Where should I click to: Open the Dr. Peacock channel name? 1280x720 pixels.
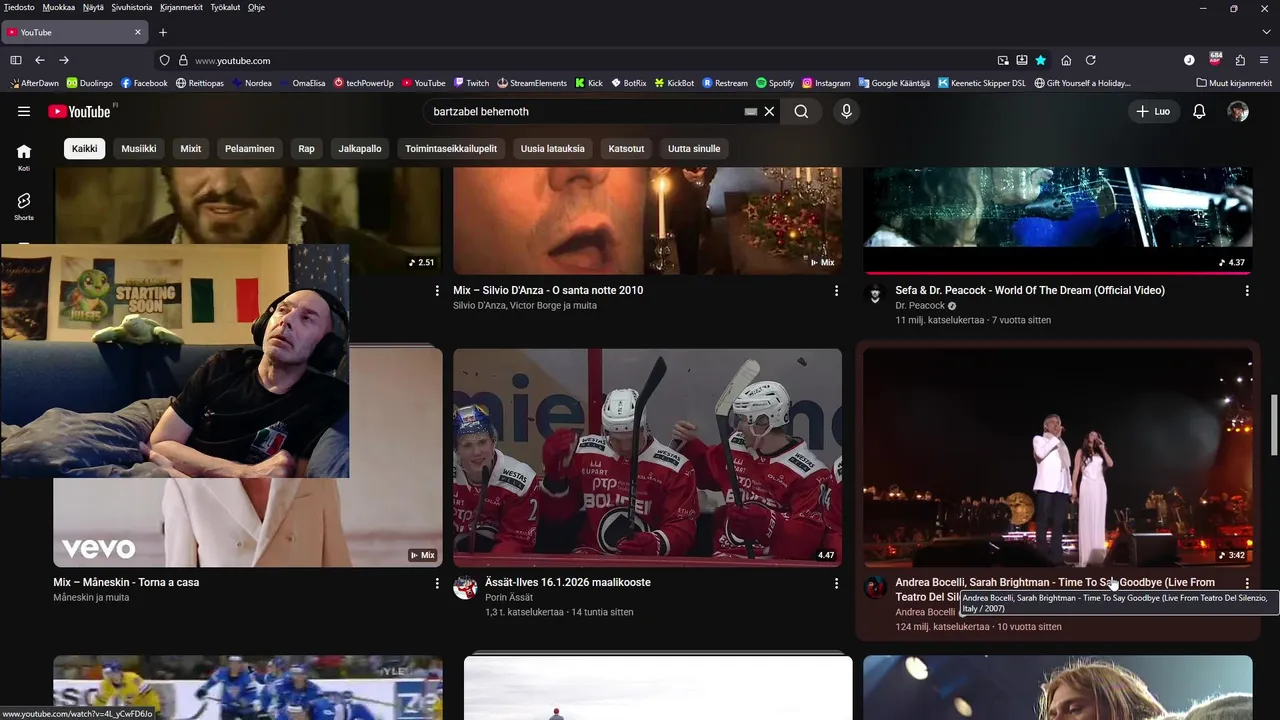(920, 305)
